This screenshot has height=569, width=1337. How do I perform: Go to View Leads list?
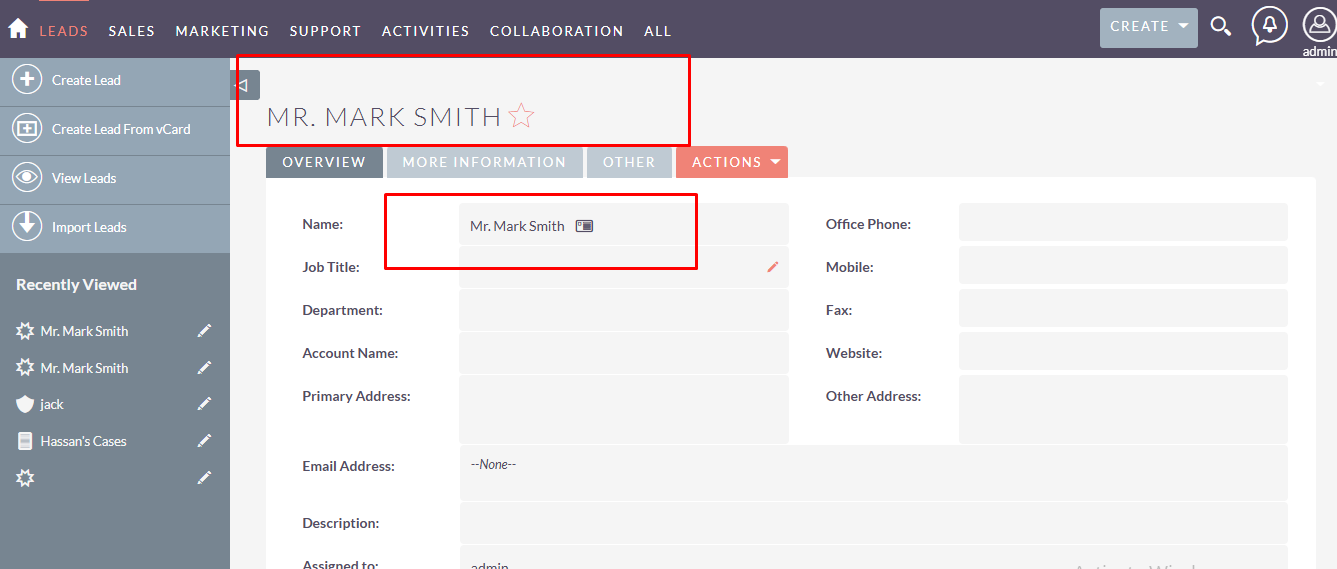coord(84,178)
